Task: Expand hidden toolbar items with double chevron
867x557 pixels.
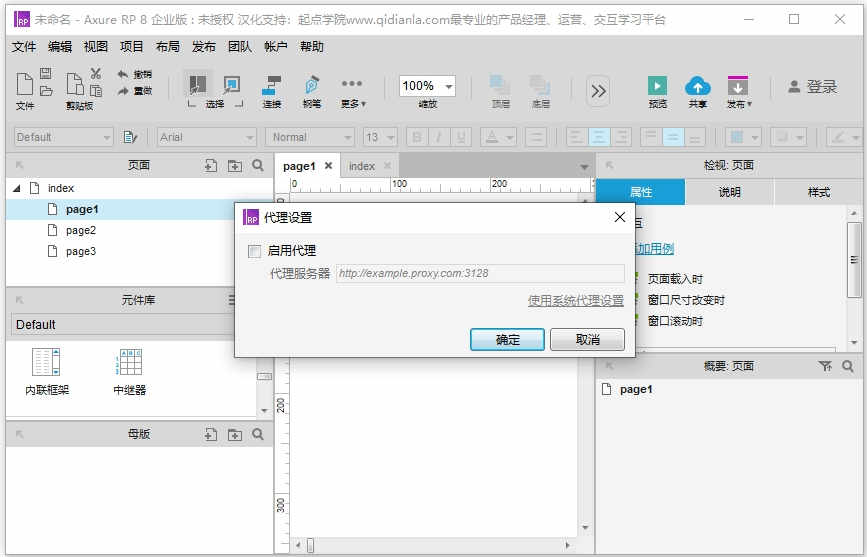Action: tap(598, 91)
